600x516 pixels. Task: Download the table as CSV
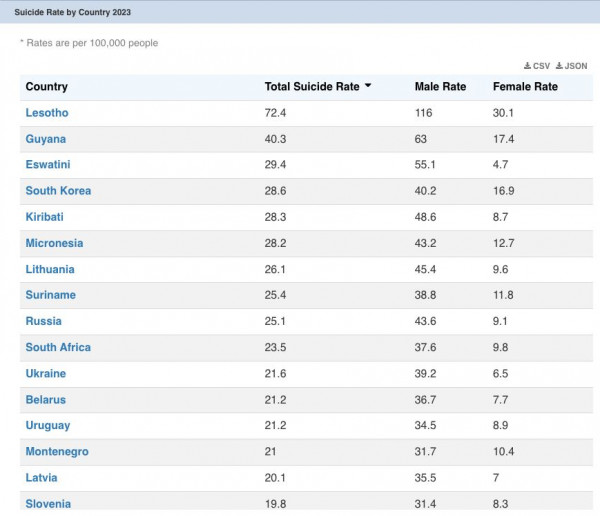tap(537, 66)
